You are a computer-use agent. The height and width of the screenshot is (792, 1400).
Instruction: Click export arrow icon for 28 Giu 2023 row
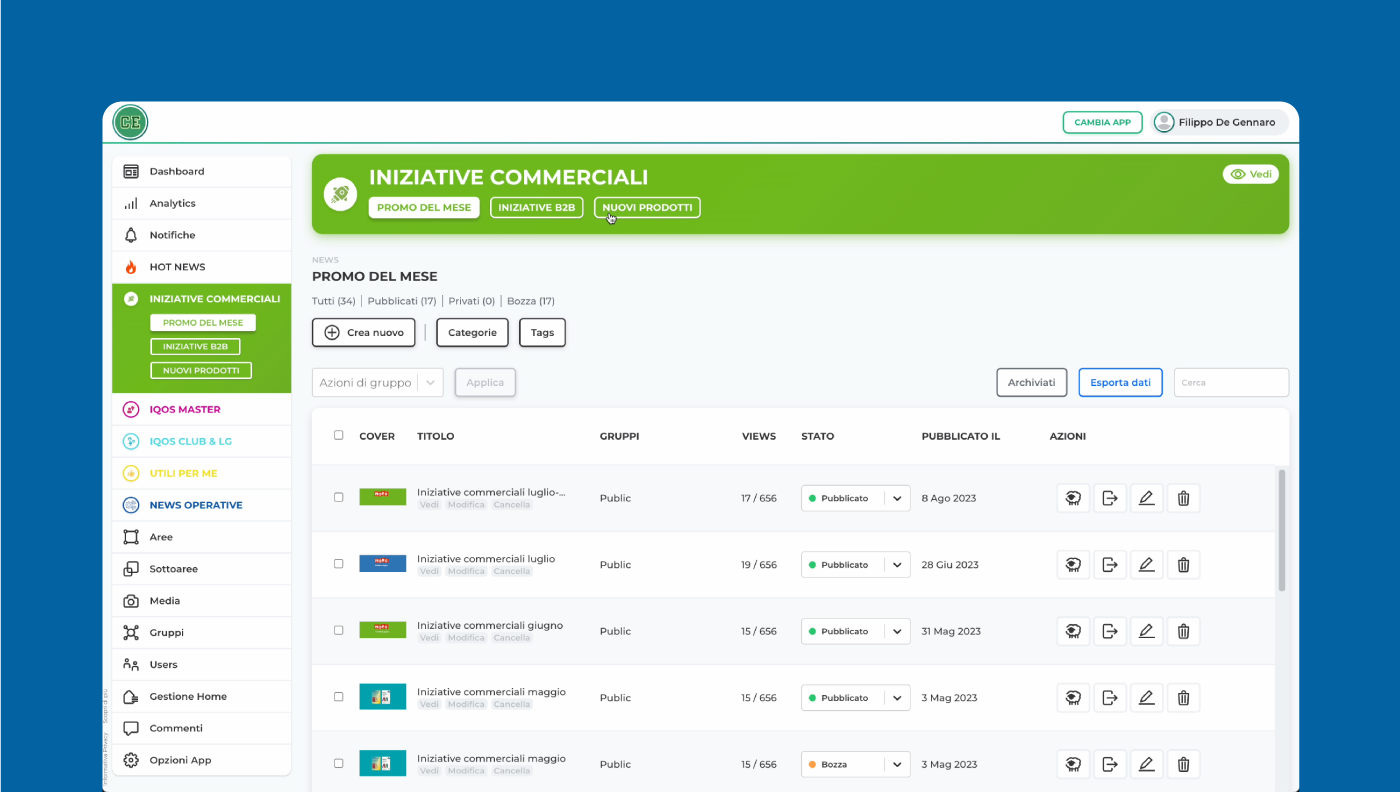[x=1109, y=565]
